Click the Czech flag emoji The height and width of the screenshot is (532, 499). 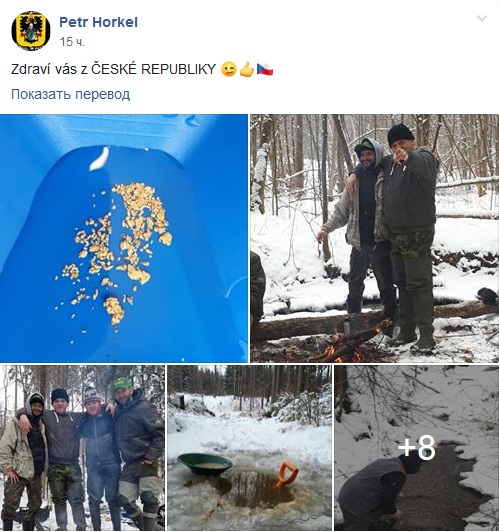point(265,70)
